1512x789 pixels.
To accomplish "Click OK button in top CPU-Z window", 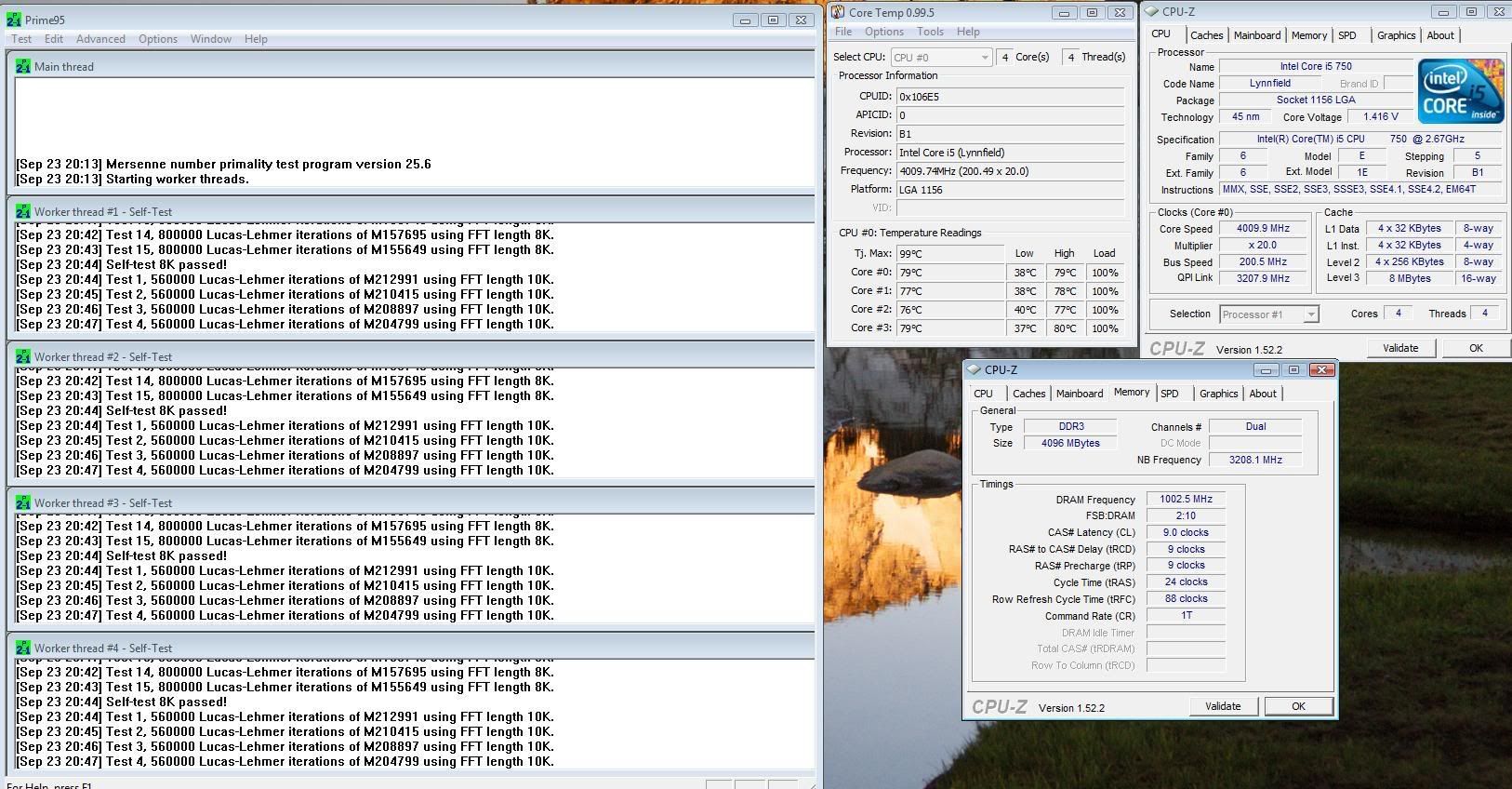I will pyautogui.click(x=1476, y=348).
